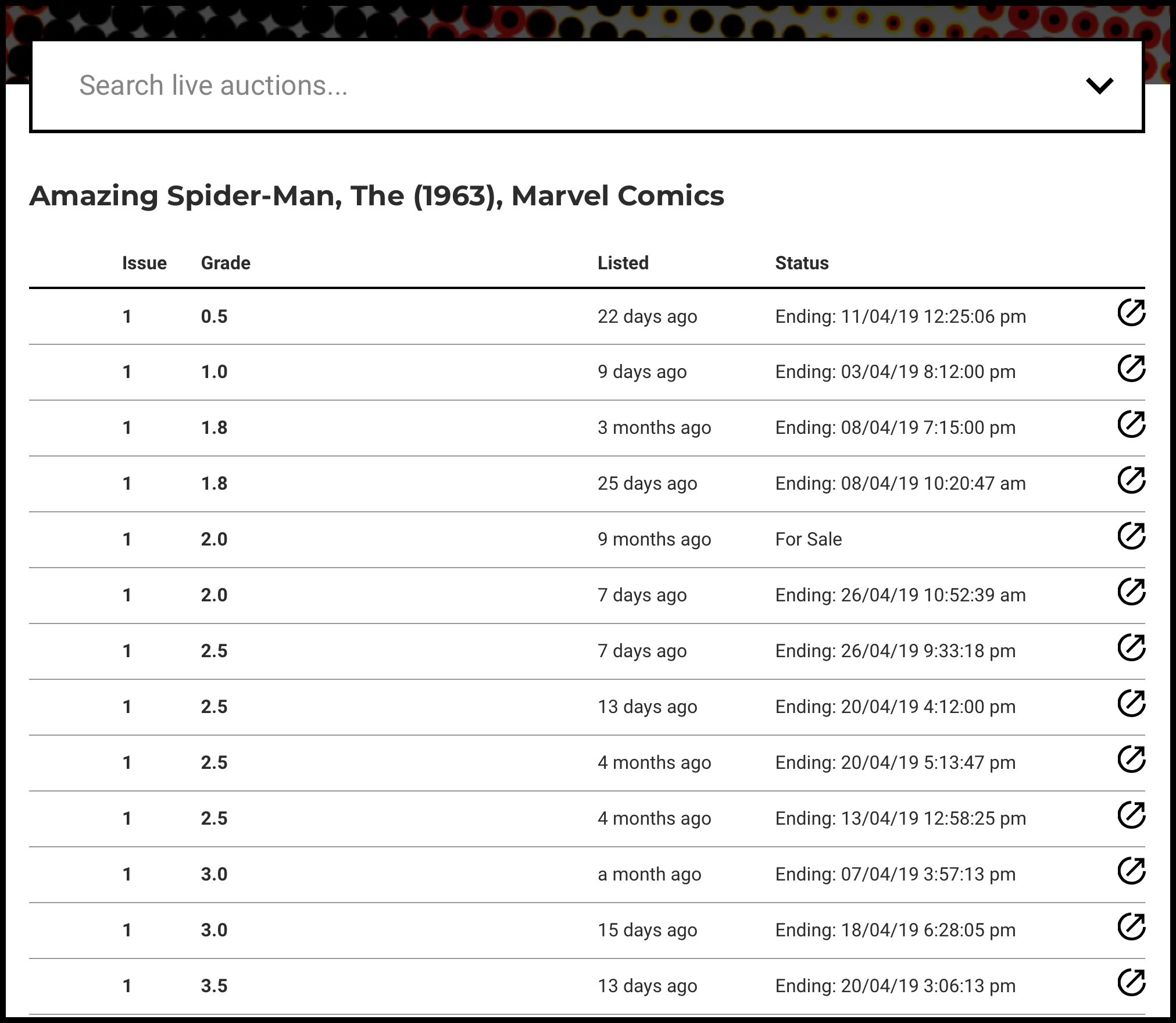Select the For Sale status row

pyautogui.click(x=587, y=540)
